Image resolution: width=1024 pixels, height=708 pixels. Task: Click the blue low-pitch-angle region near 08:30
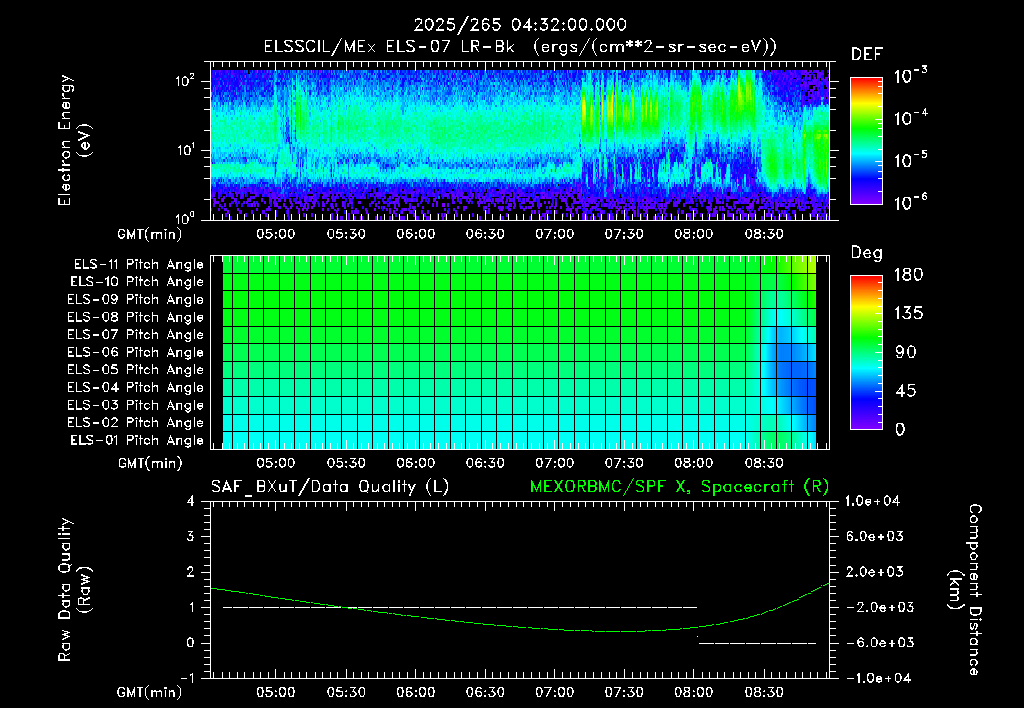792,370
